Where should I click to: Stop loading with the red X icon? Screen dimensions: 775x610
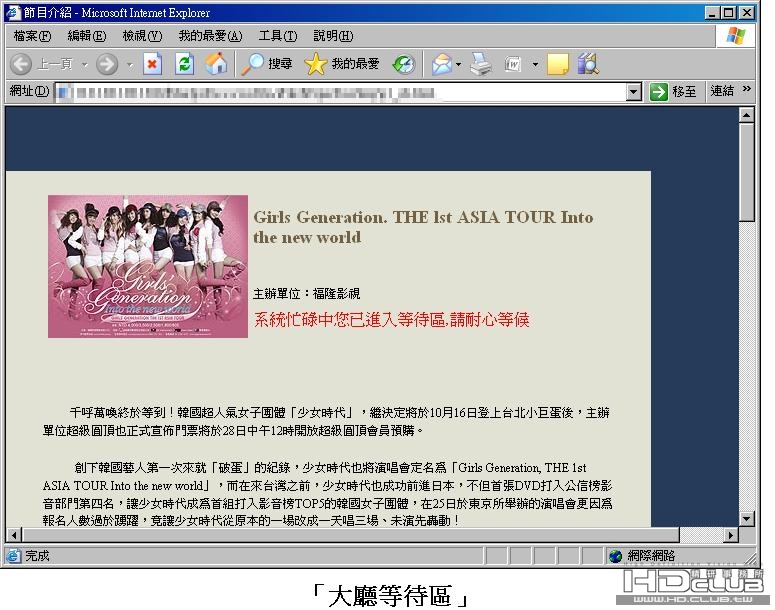(152, 64)
